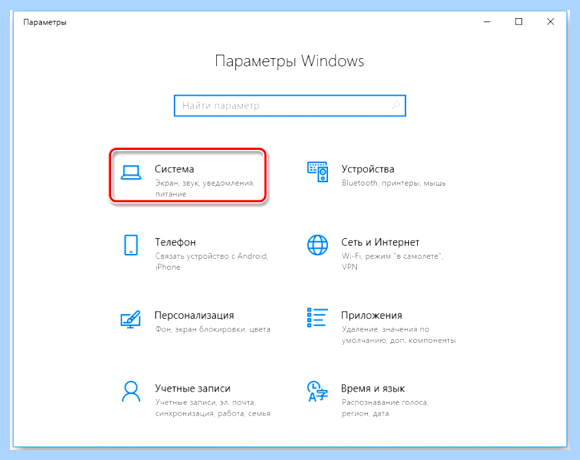Screen dimensions: 580x460
Task: Open the Система laptop icon
Action: pos(131,173)
